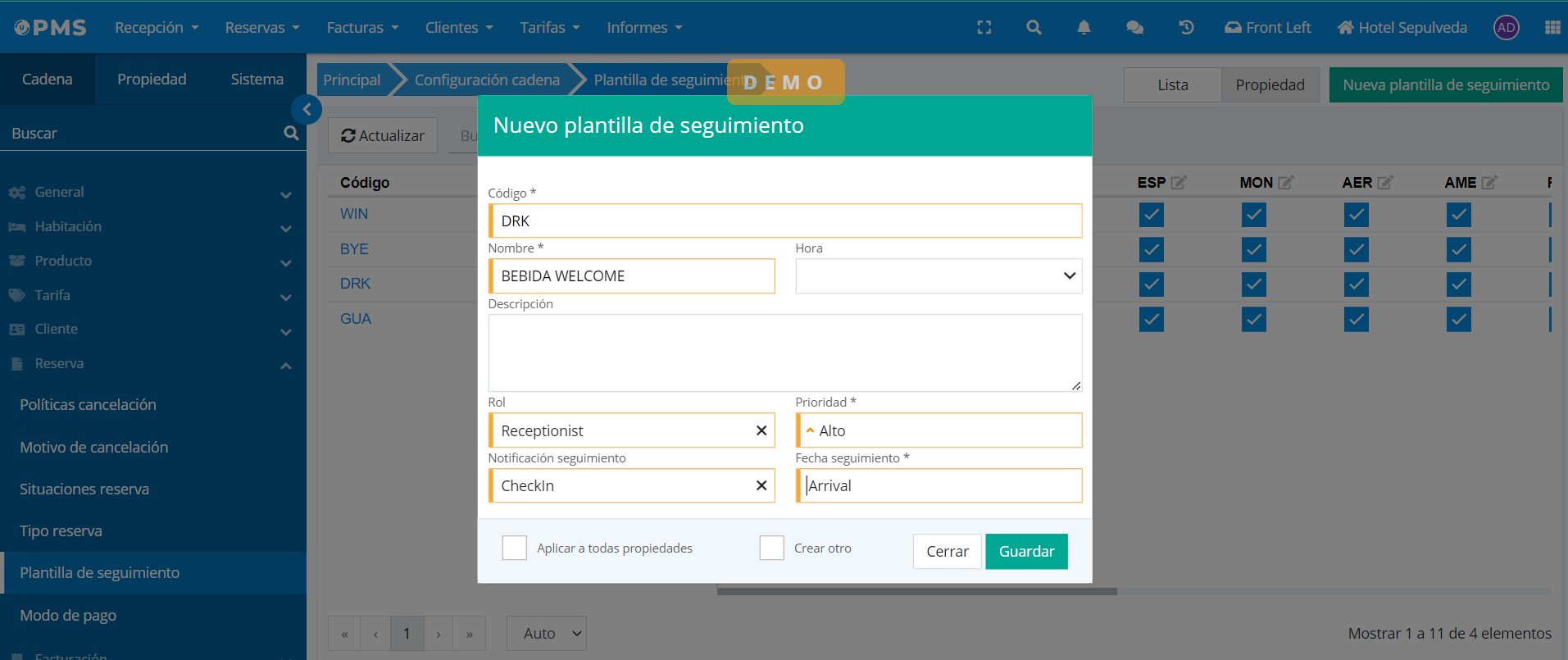Click into the Descripción text area
The image size is (1568, 660).
pyautogui.click(x=784, y=353)
